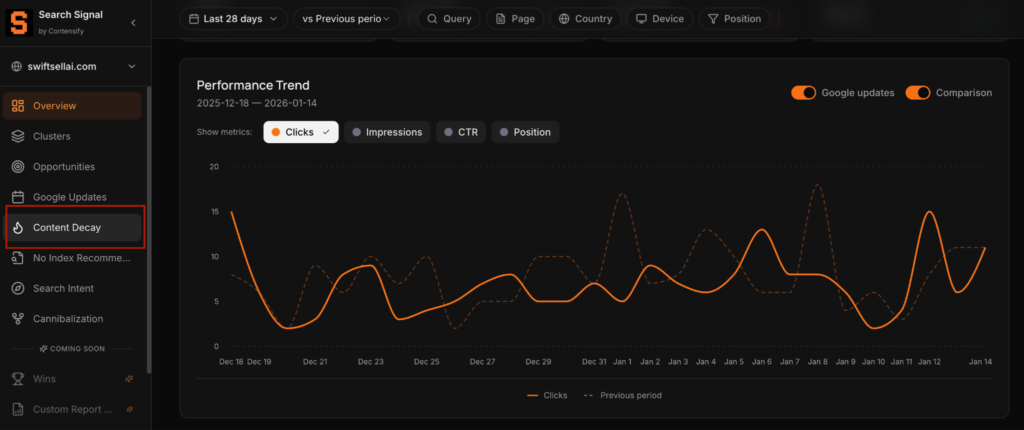Open the Last 28 days dropdown

pyautogui.click(x=233, y=18)
